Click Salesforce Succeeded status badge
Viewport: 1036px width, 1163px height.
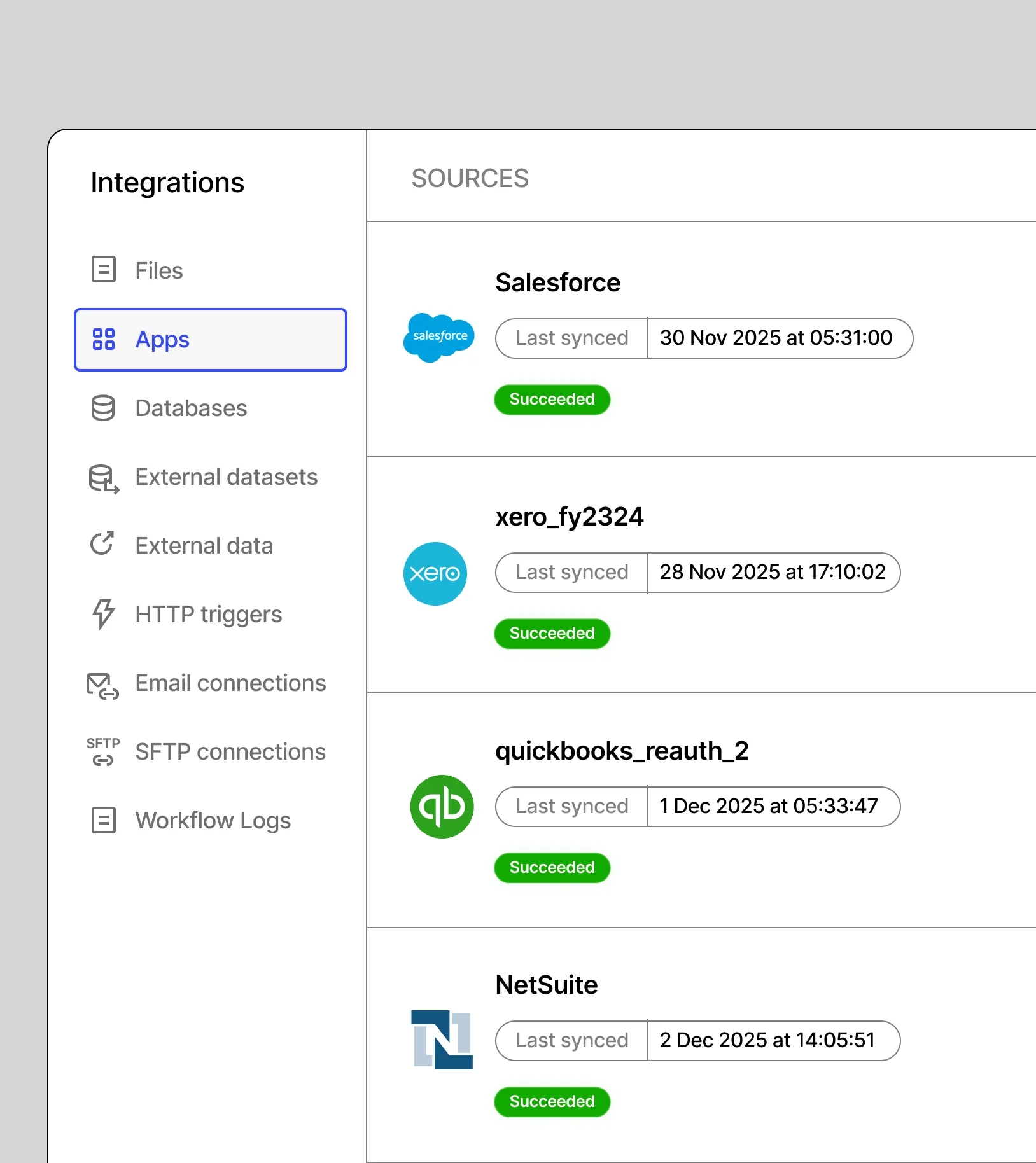click(552, 400)
